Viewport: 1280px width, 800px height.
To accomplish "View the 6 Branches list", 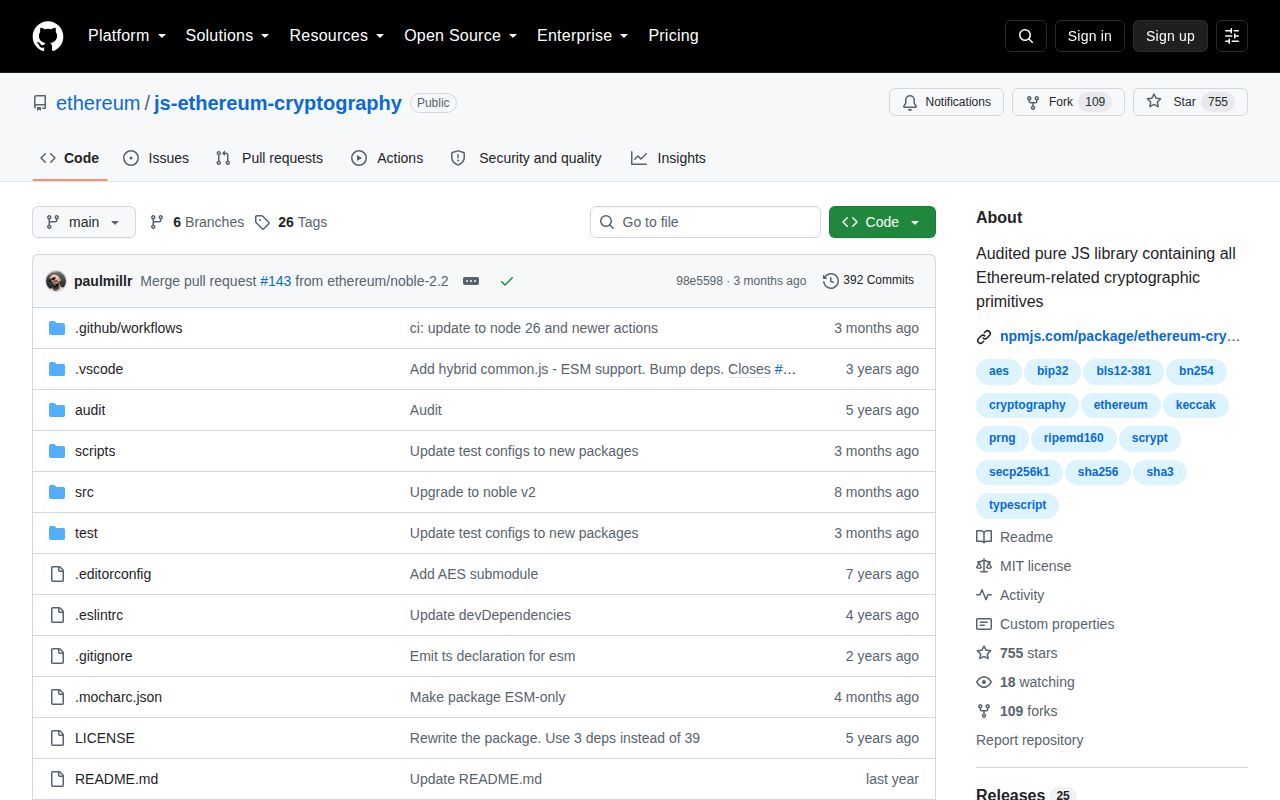I will (197, 222).
